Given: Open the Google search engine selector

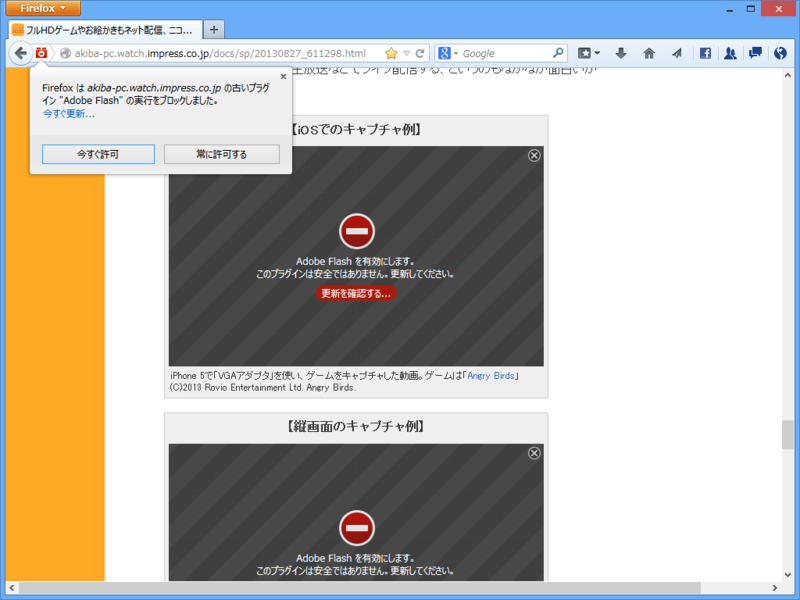Looking at the screenshot, I should point(448,53).
